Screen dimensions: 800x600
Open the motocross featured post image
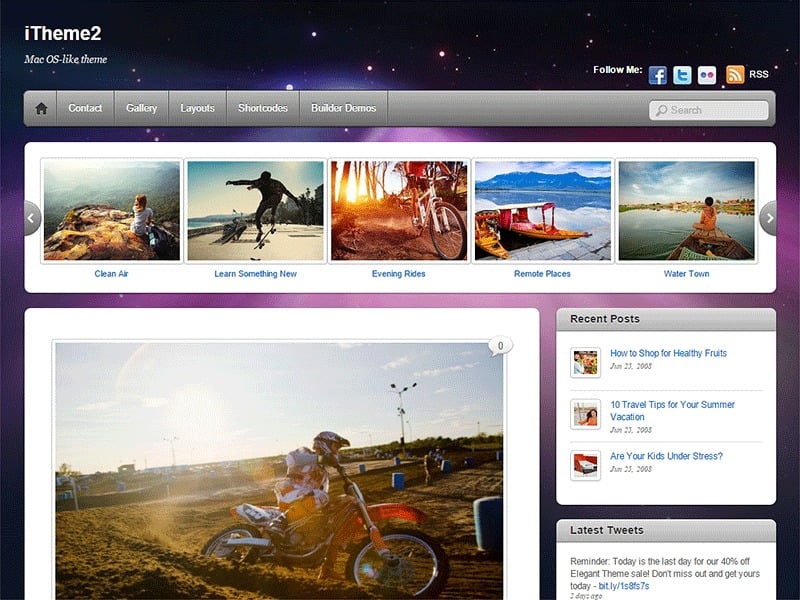tap(279, 470)
